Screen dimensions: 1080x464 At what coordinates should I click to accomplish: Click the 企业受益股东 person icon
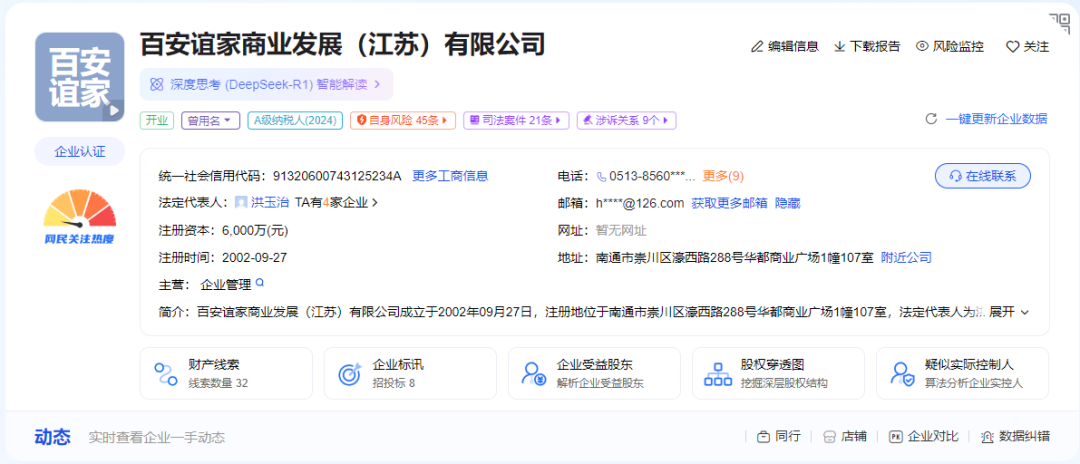click(x=534, y=374)
